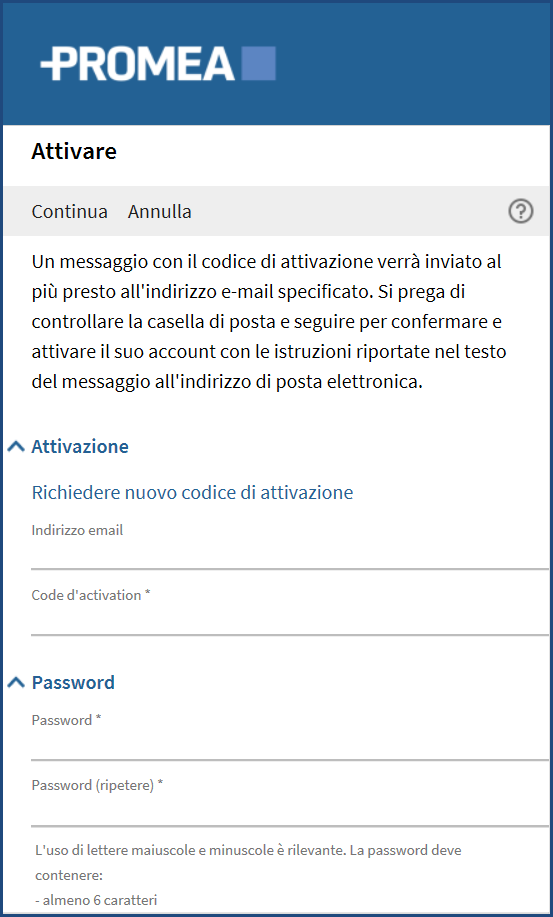Open the Richiedere nuovo codice di attivazione link

pos(192,492)
